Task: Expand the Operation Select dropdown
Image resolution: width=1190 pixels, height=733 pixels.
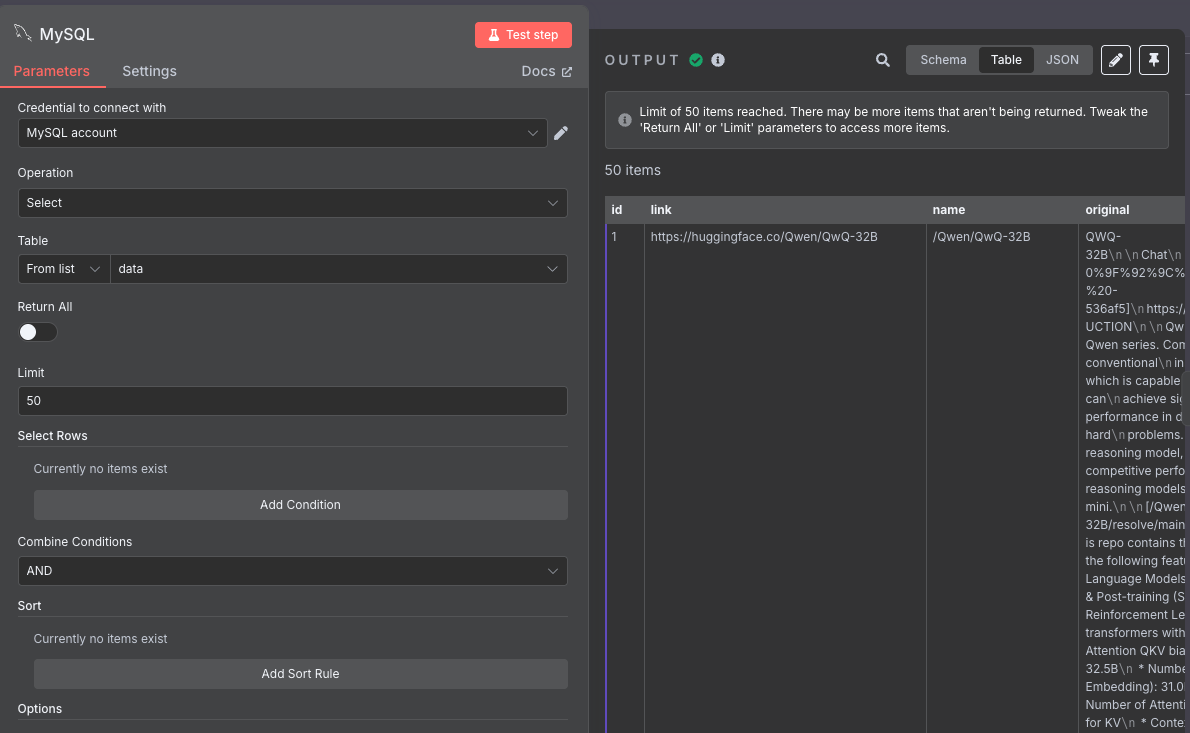Action: coord(292,203)
